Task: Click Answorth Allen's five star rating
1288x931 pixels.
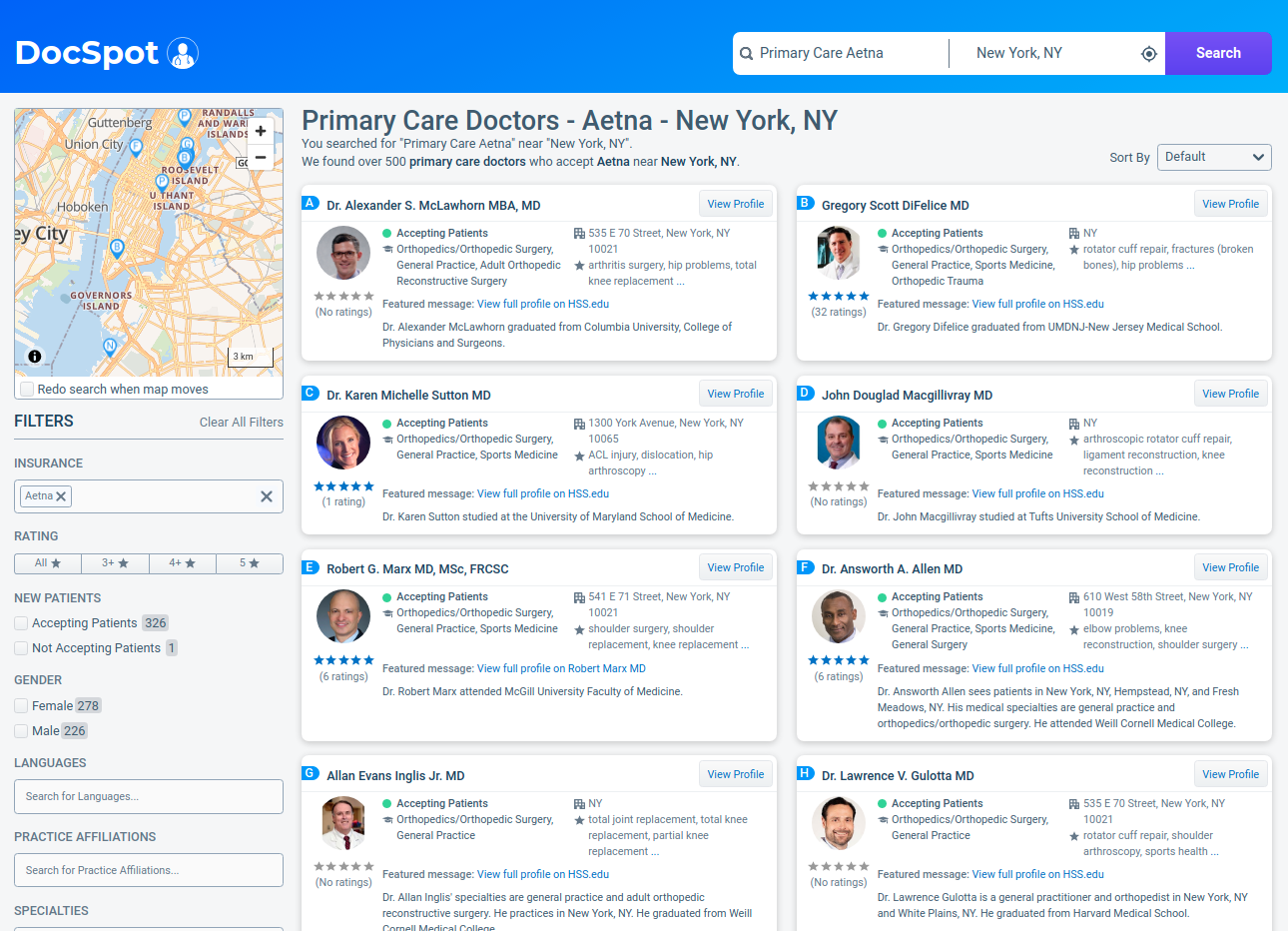Action: (x=839, y=660)
